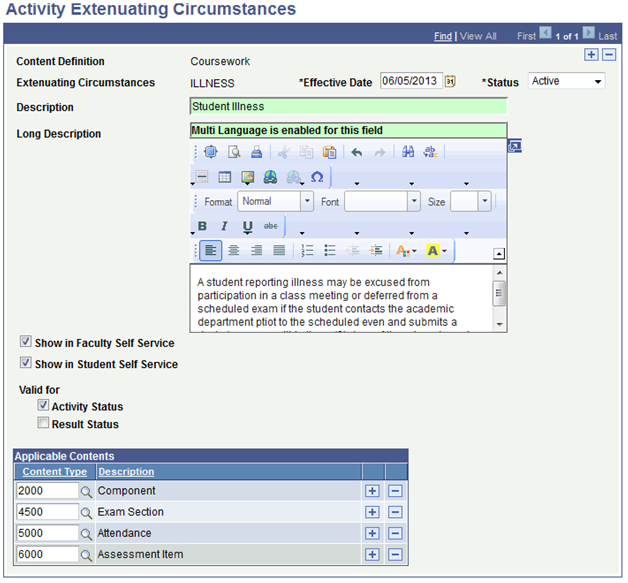The width and height of the screenshot is (628, 583).
Task: Toggle strikethrough formatting
Action: click(x=271, y=226)
